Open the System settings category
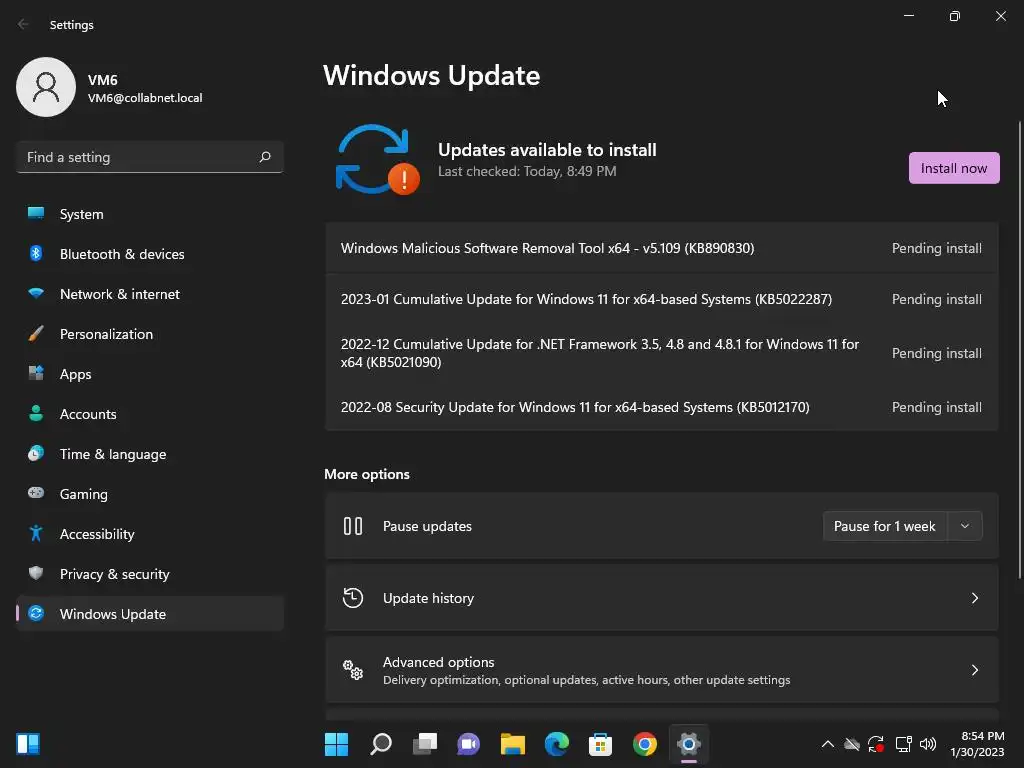 (x=150, y=214)
